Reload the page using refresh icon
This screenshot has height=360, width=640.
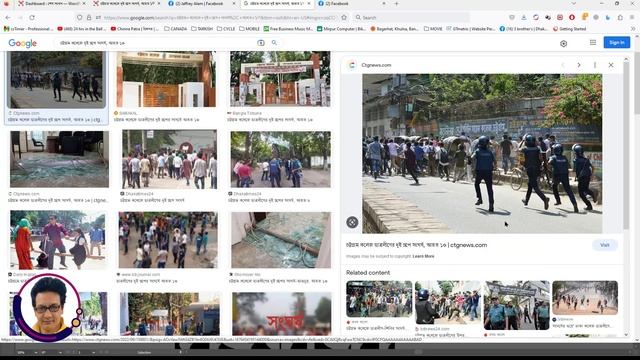(x=32, y=18)
